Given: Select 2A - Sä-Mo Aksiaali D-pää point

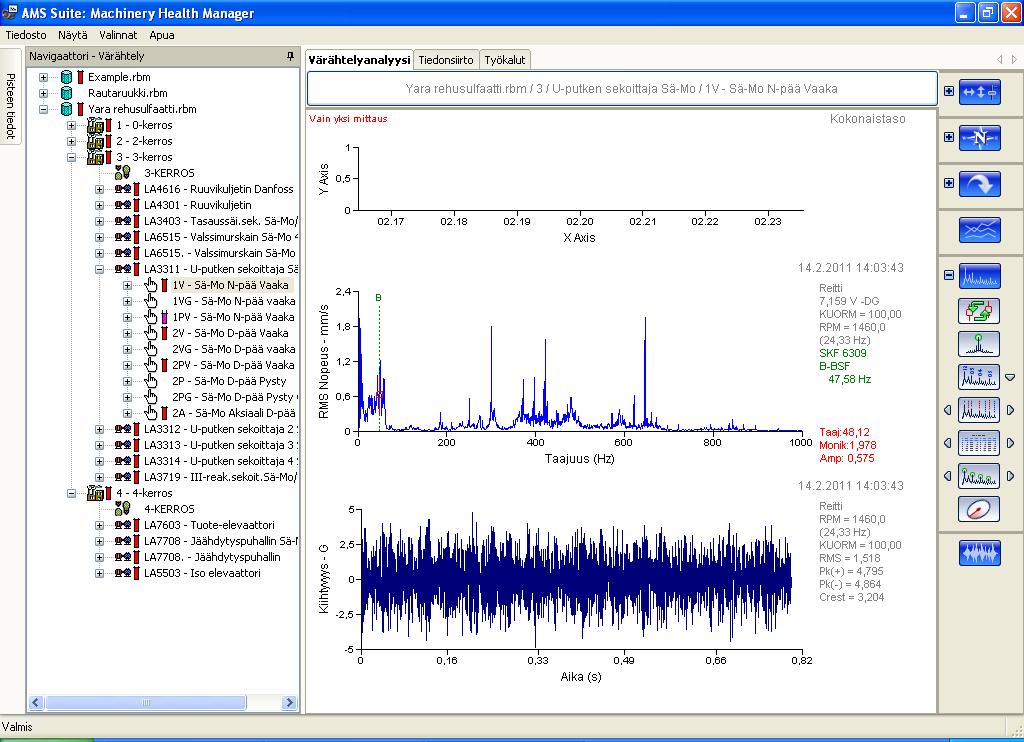Looking at the screenshot, I should (x=234, y=413).
